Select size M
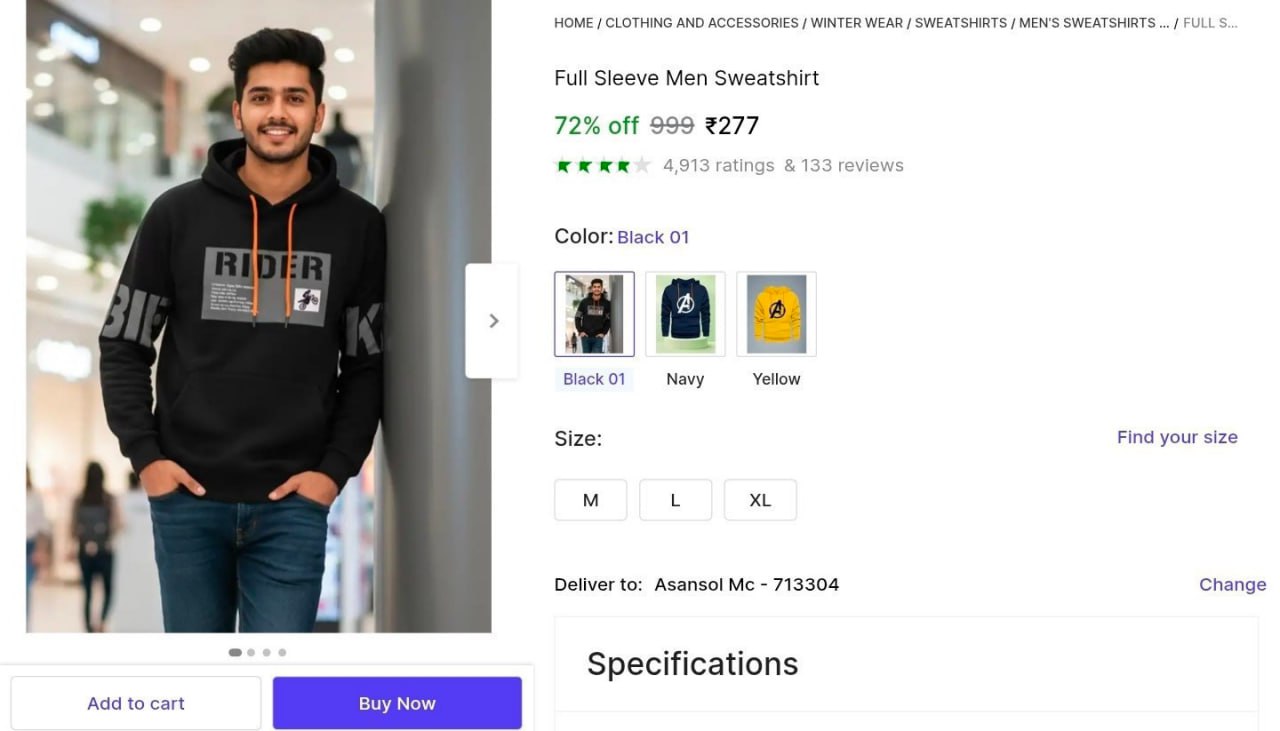Screen dimensions: 1280x731 click(x=590, y=499)
